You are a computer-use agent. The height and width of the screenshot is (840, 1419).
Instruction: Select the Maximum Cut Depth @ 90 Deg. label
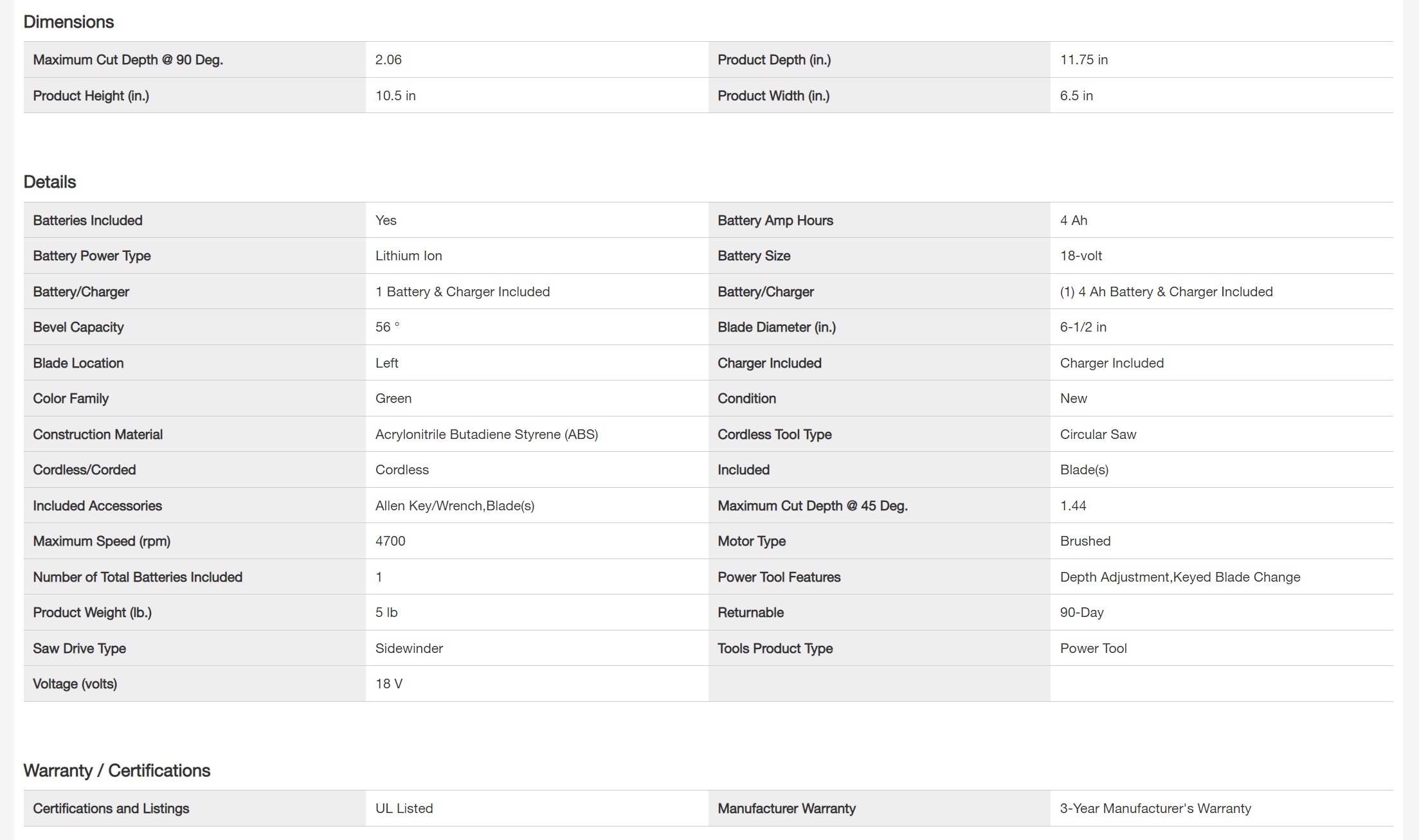click(x=128, y=60)
